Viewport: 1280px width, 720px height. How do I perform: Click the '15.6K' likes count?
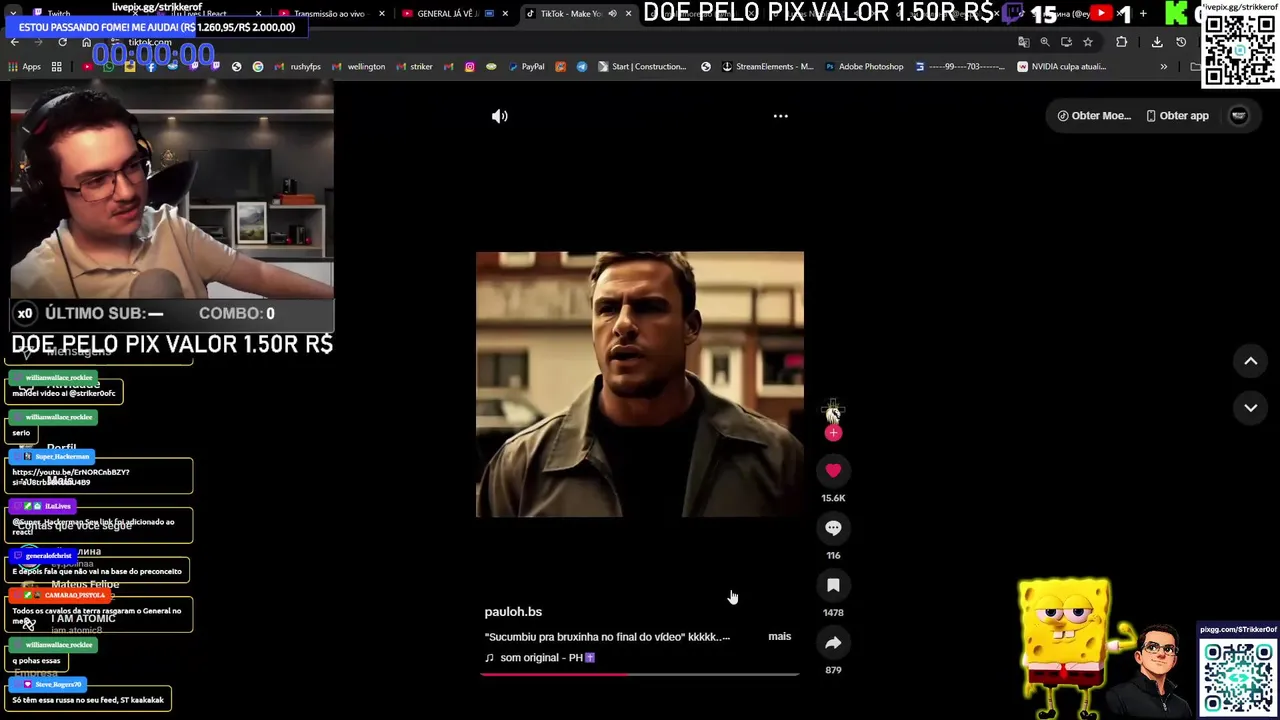pyautogui.click(x=833, y=498)
